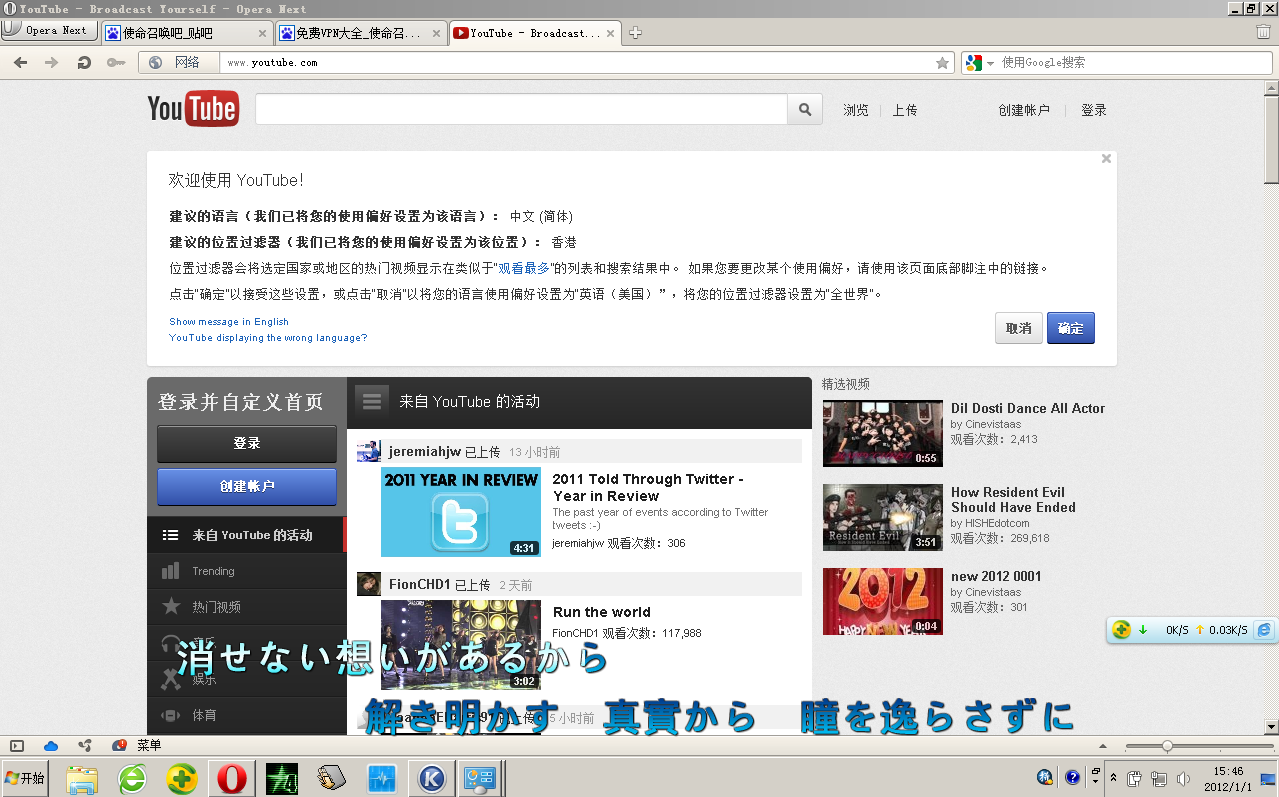Open the 体育 sports section
The height and width of the screenshot is (797, 1279).
pos(203,715)
